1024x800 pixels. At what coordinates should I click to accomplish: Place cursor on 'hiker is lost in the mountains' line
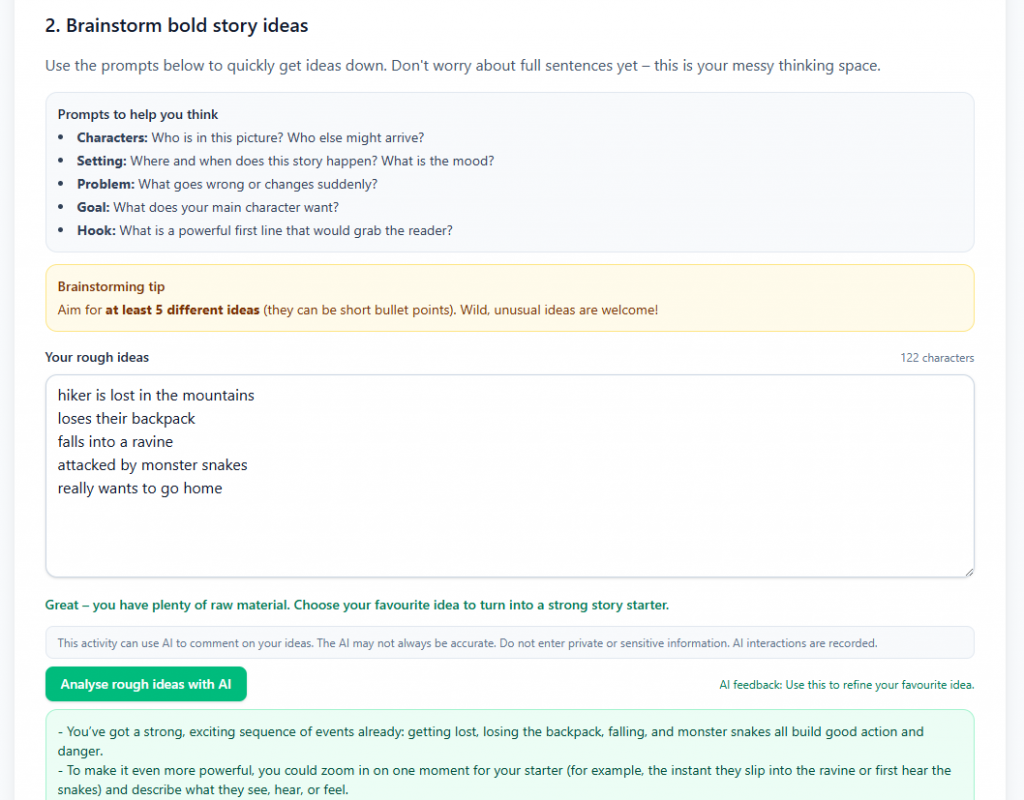[156, 395]
